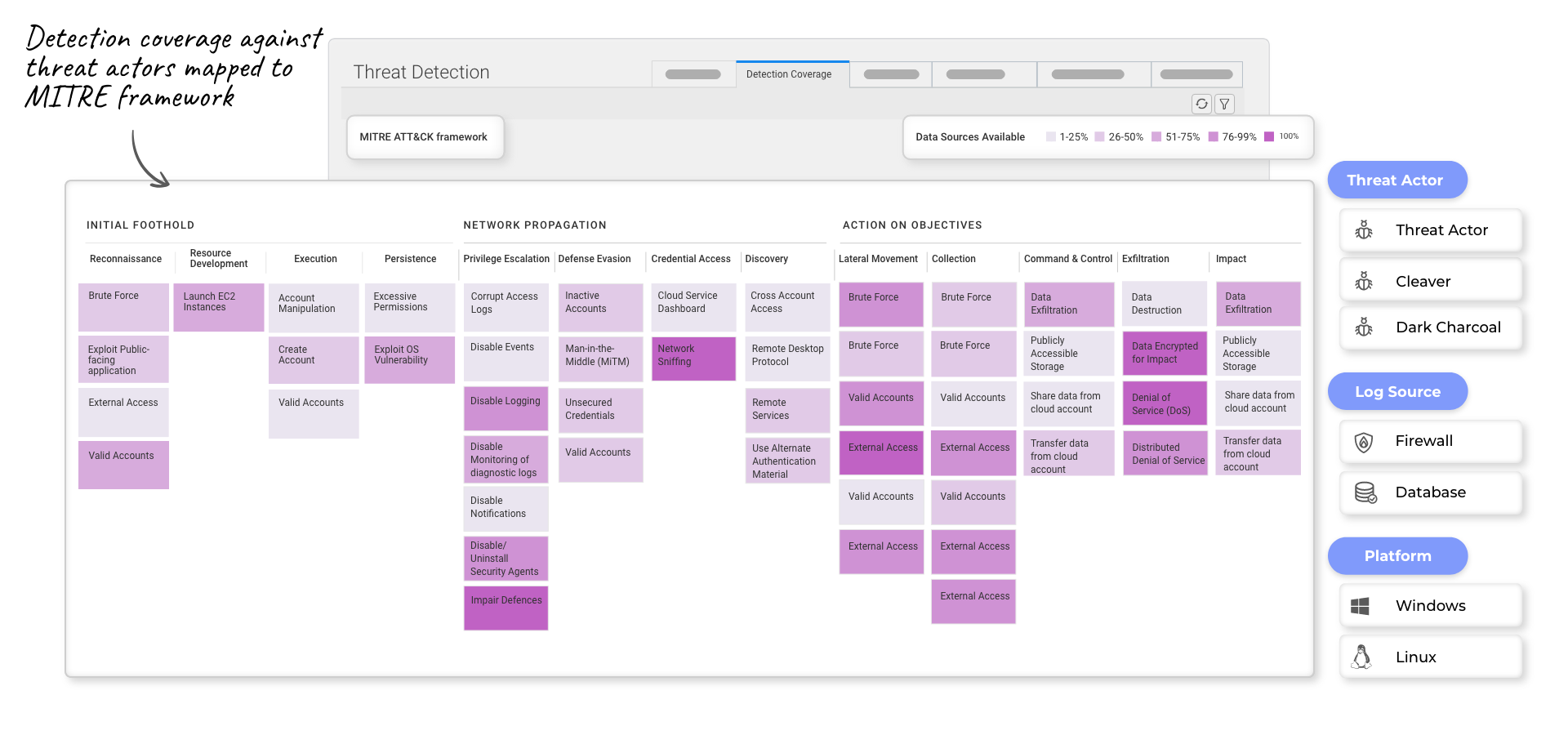Image resolution: width=1568 pixels, height=735 pixels.
Task: Open the filter funnel icon
Action: [1224, 104]
